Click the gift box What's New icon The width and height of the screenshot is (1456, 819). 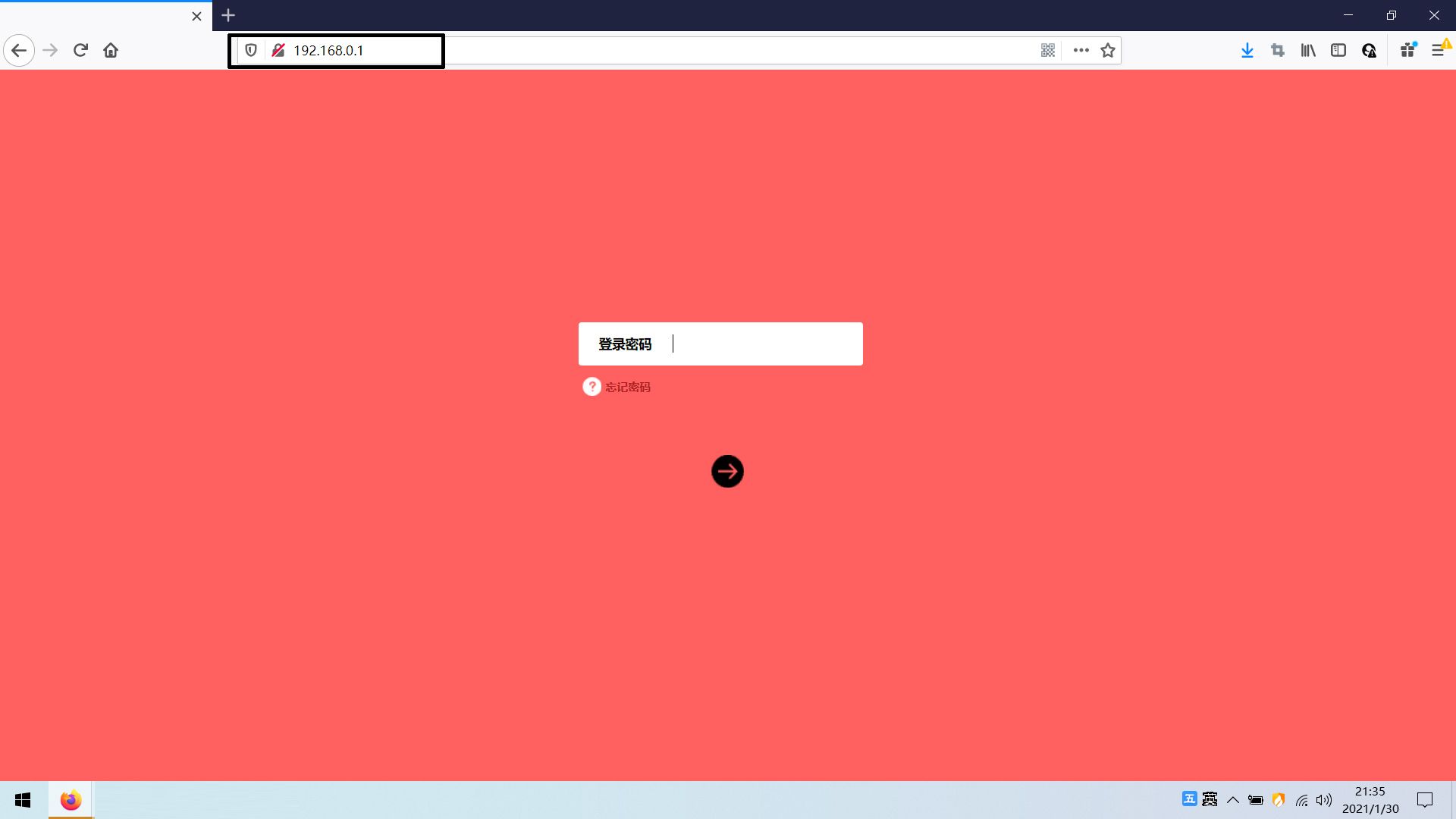coord(1408,50)
